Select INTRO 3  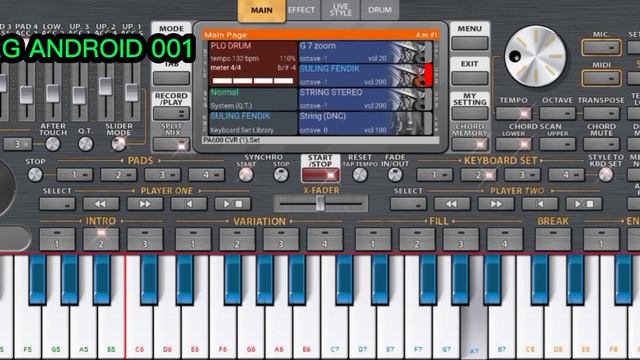pyautogui.click(x=145, y=239)
